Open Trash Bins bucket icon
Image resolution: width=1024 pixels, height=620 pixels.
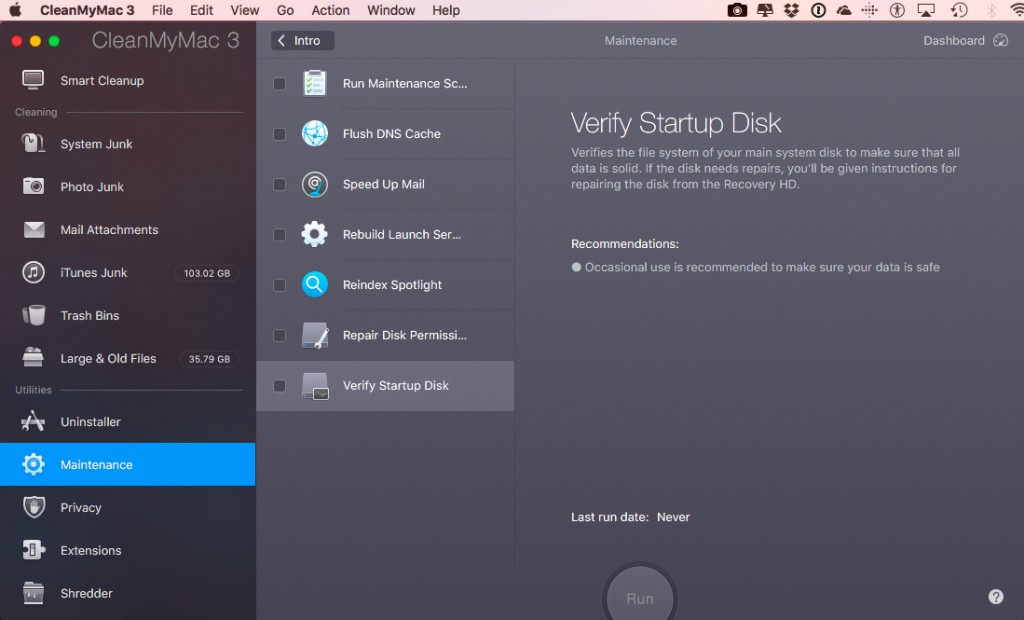33,315
